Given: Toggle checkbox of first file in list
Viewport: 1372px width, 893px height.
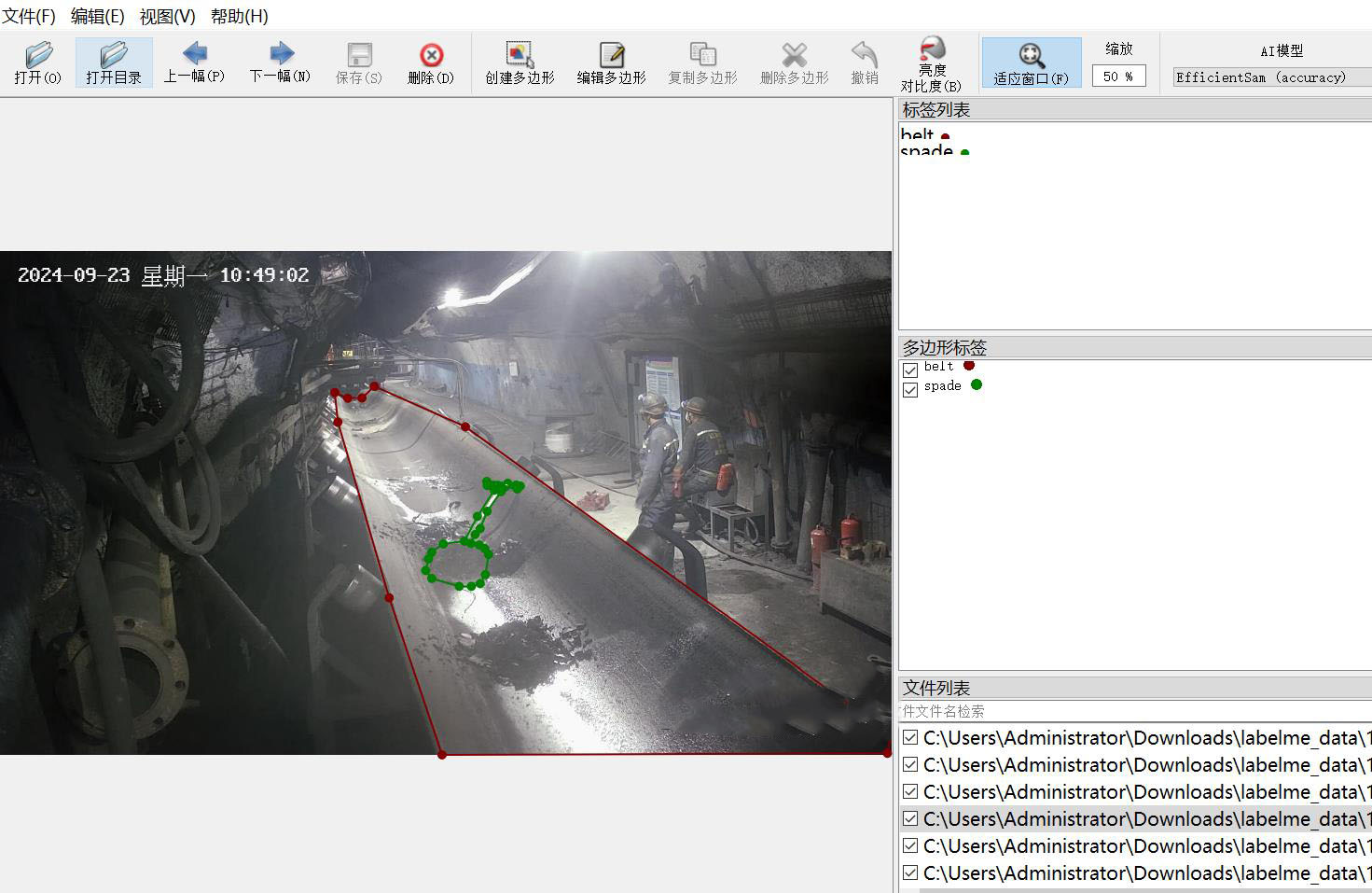Looking at the screenshot, I should (x=910, y=737).
